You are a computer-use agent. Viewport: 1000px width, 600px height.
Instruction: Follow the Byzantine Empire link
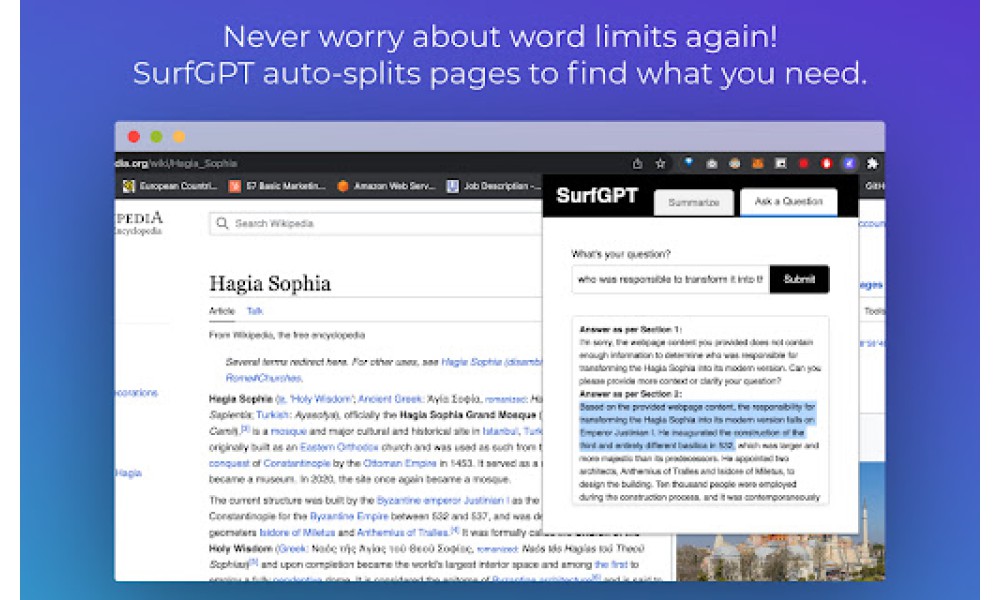[349, 516]
